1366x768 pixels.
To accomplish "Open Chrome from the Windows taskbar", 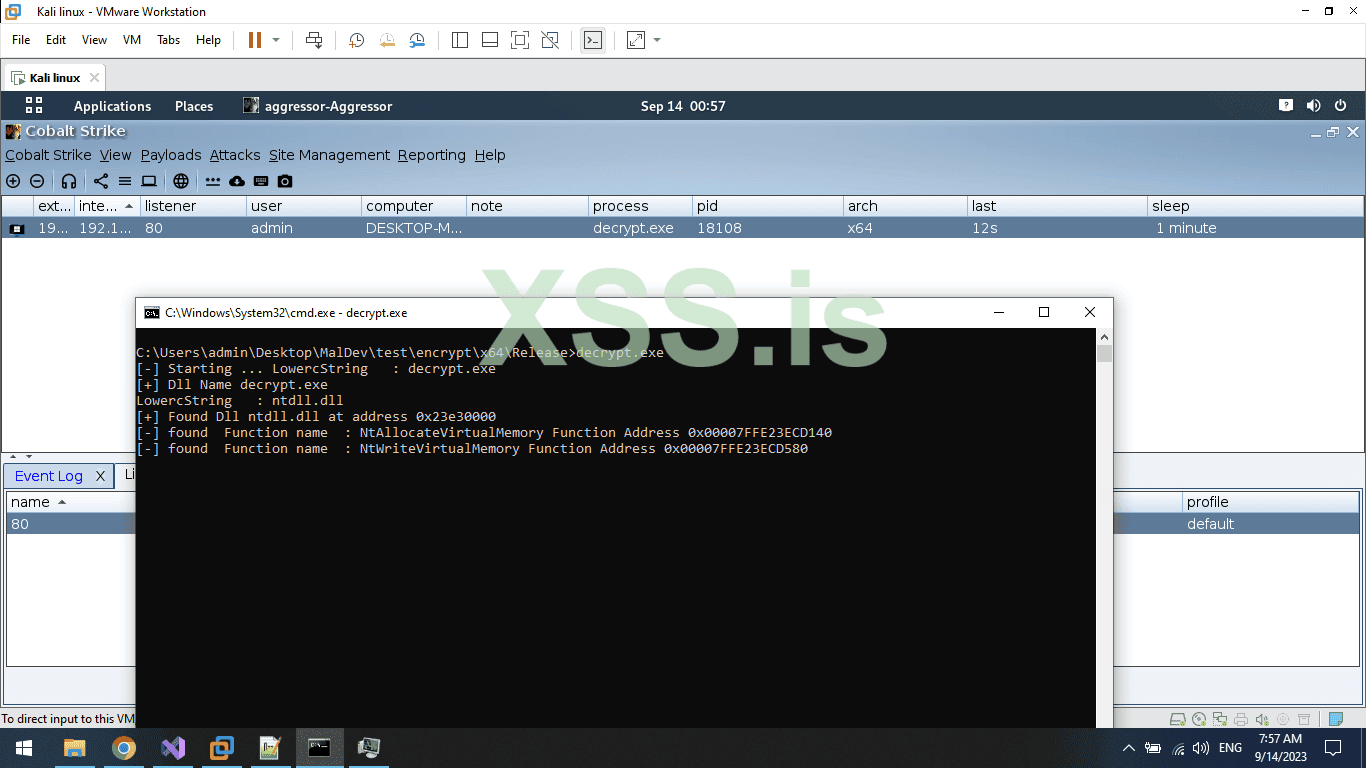I will coord(123,748).
